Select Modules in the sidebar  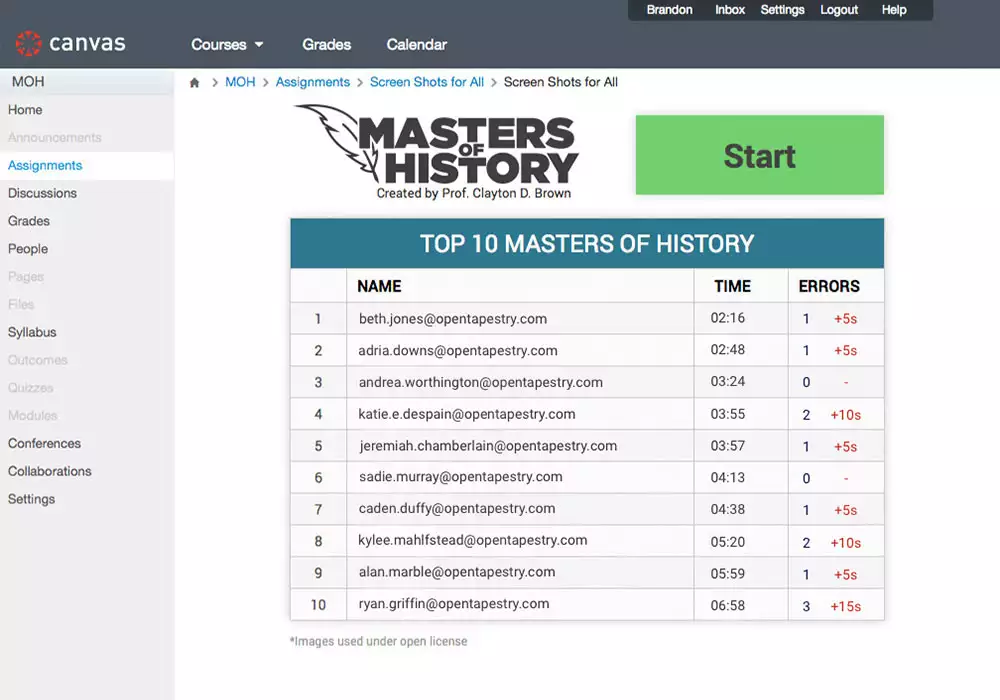point(33,416)
